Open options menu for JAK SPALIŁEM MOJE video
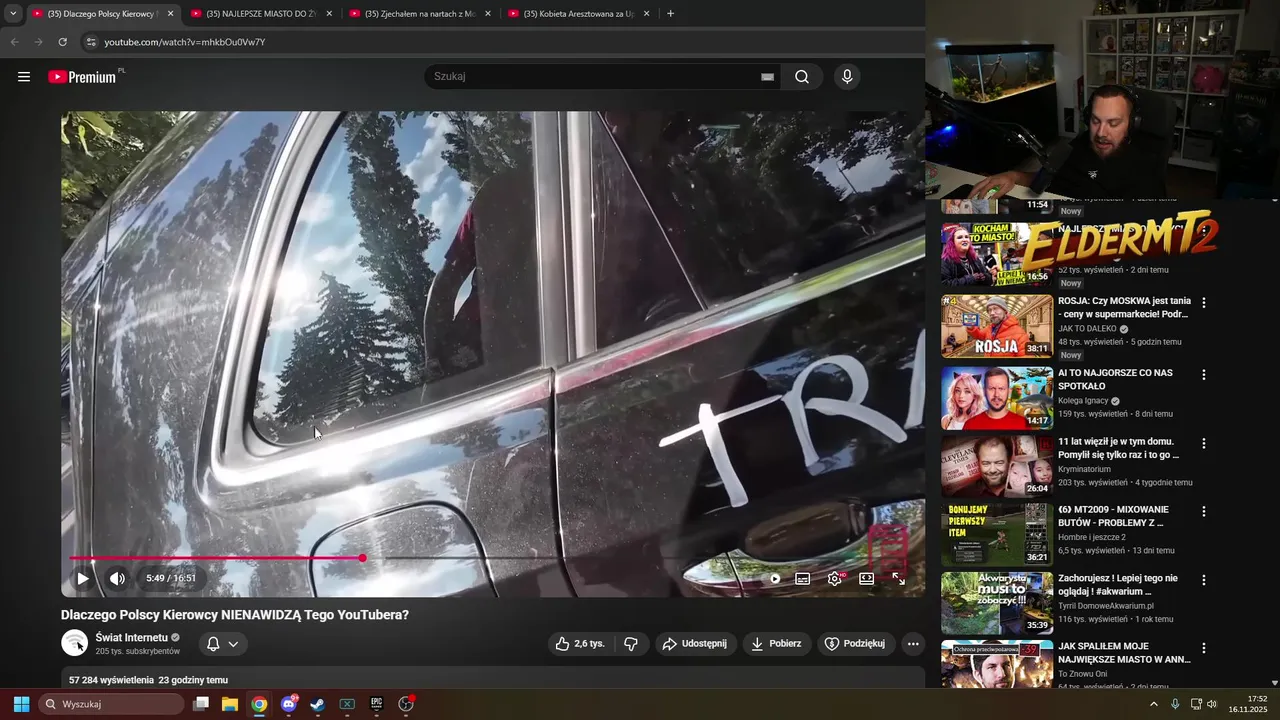The width and height of the screenshot is (1280, 720). [1204, 648]
